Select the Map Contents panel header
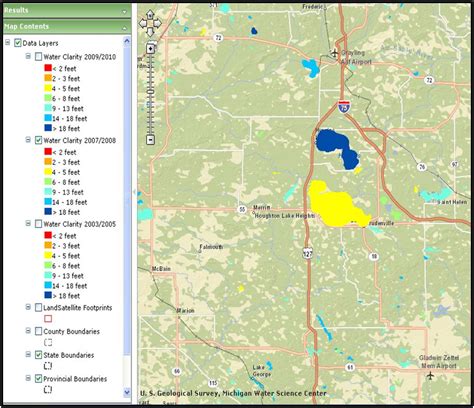474x408 pixels. [67, 27]
